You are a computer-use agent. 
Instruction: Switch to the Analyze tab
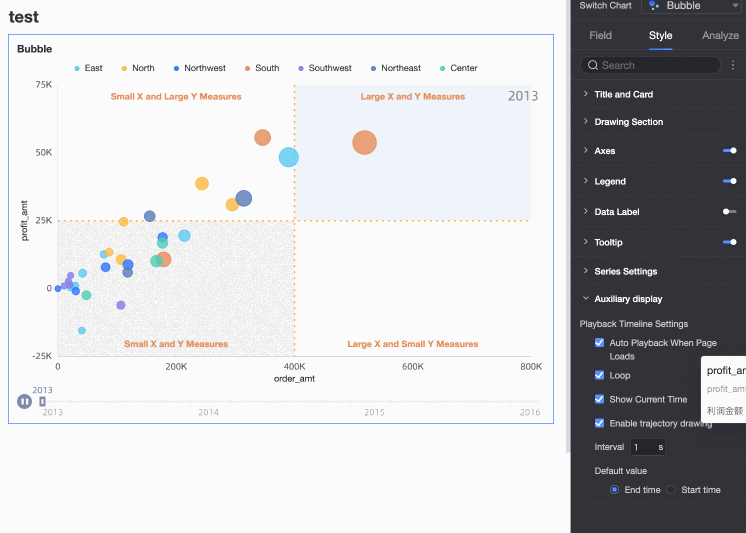[720, 36]
